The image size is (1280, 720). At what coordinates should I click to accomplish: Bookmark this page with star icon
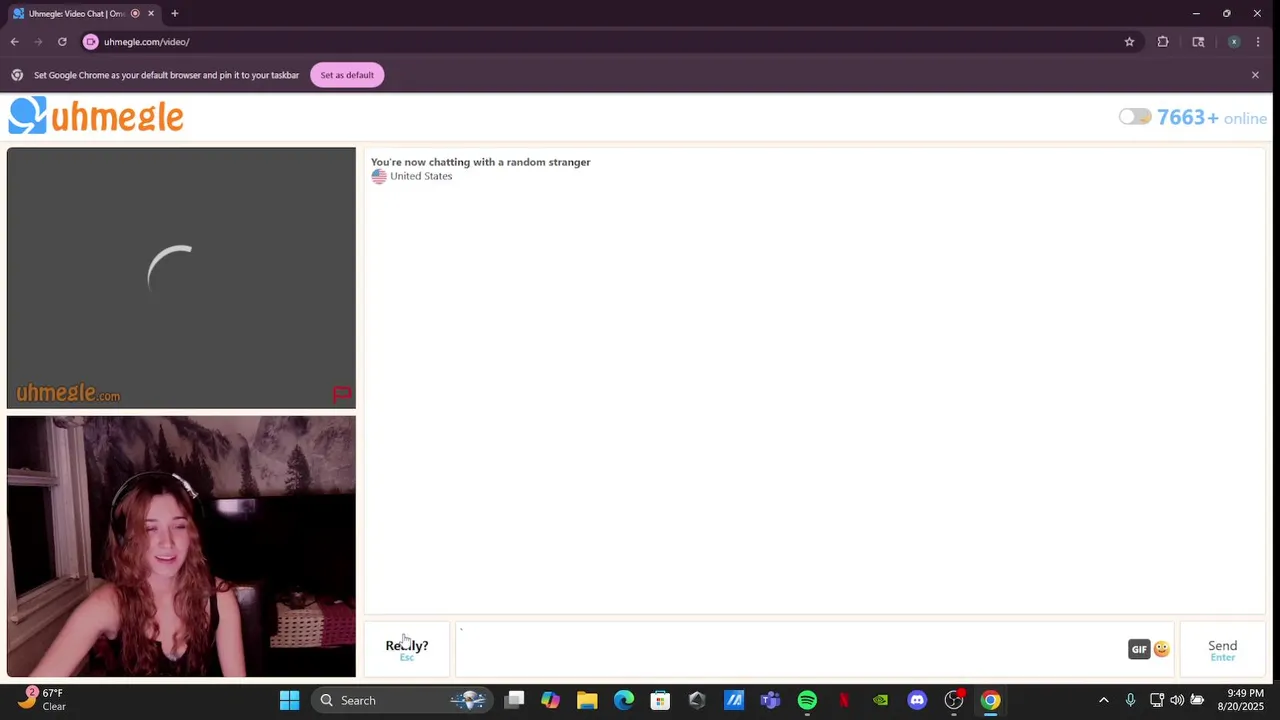1129,42
